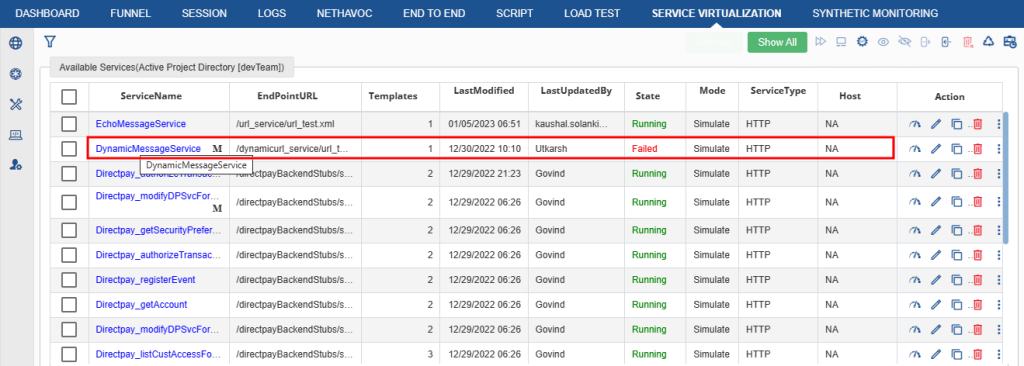The image size is (1024, 366).
Task: Tick the select-all checkbox in header
Action: tap(69, 97)
